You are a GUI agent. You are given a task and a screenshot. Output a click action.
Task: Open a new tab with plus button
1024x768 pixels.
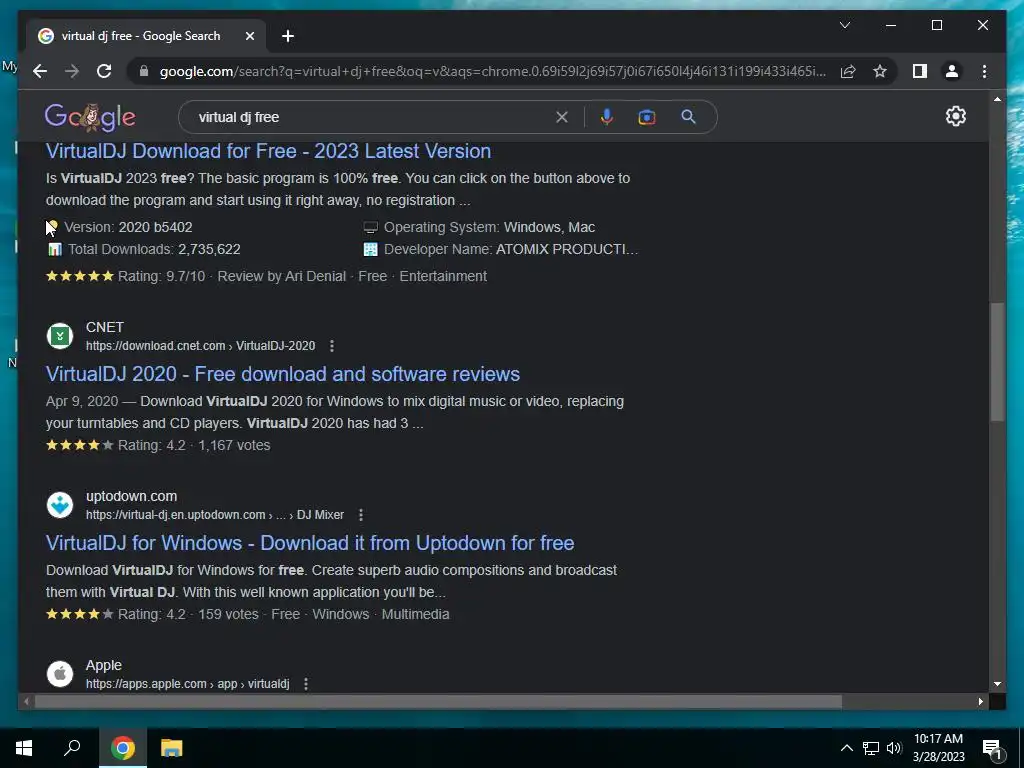[288, 36]
